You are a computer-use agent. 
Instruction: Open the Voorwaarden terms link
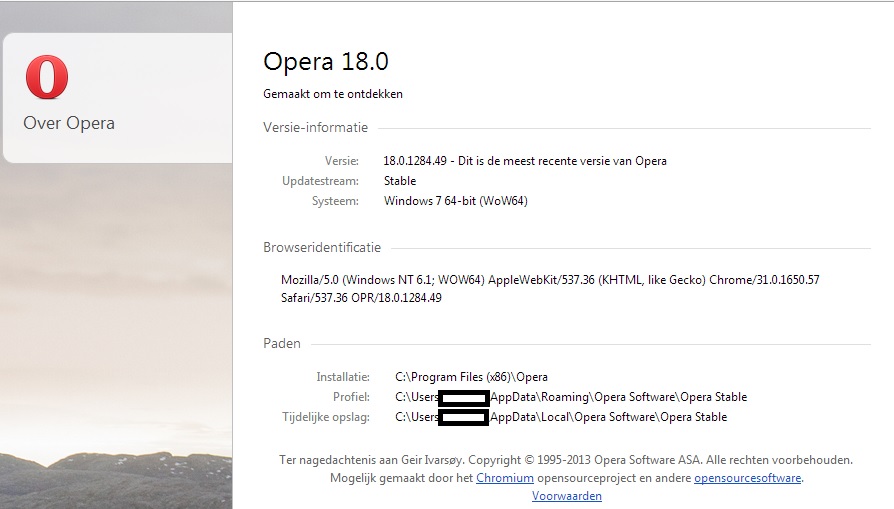(x=566, y=496)
